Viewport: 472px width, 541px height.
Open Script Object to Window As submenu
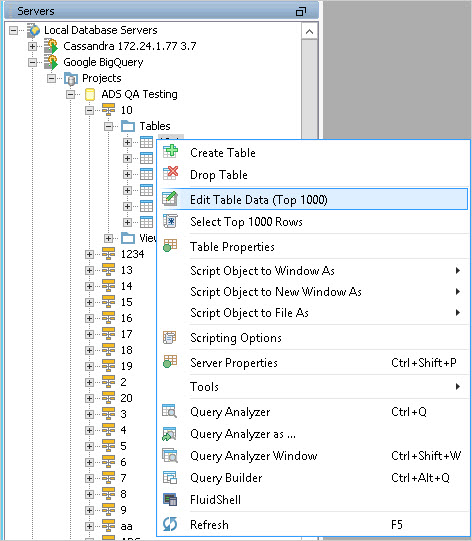click(x=314, y=270)
